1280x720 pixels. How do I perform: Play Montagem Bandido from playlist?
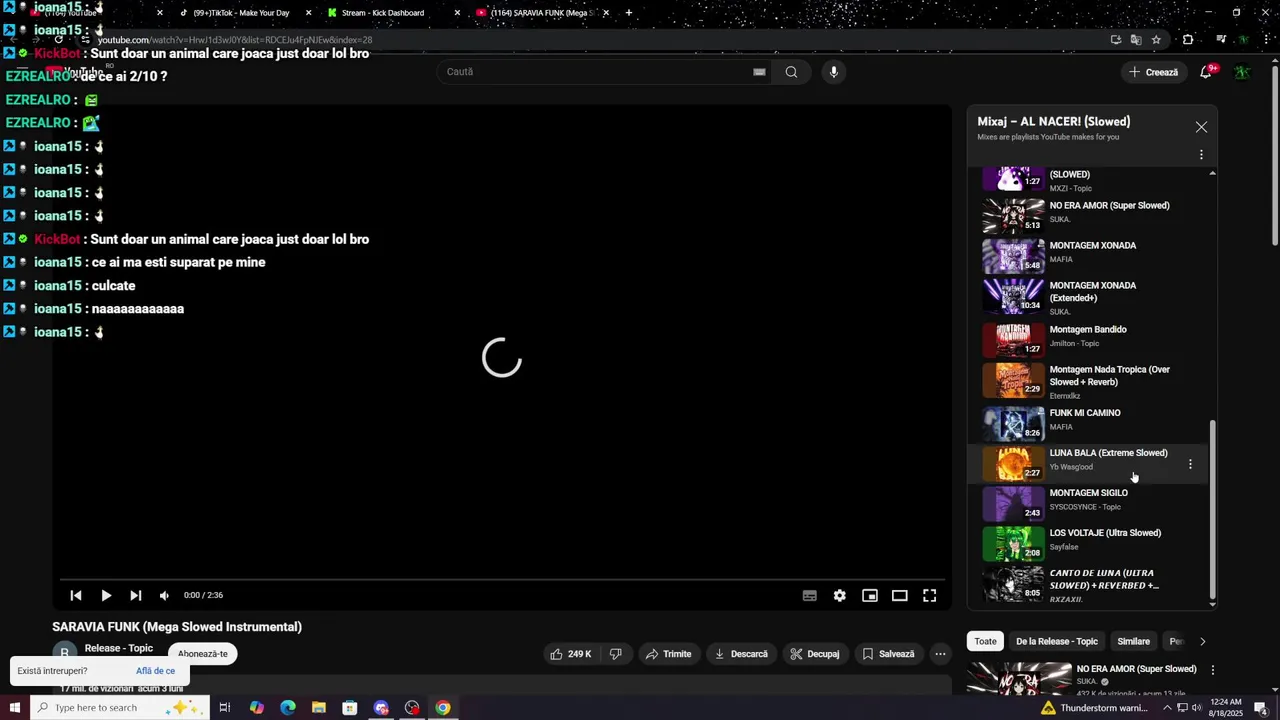(1090, 339)
